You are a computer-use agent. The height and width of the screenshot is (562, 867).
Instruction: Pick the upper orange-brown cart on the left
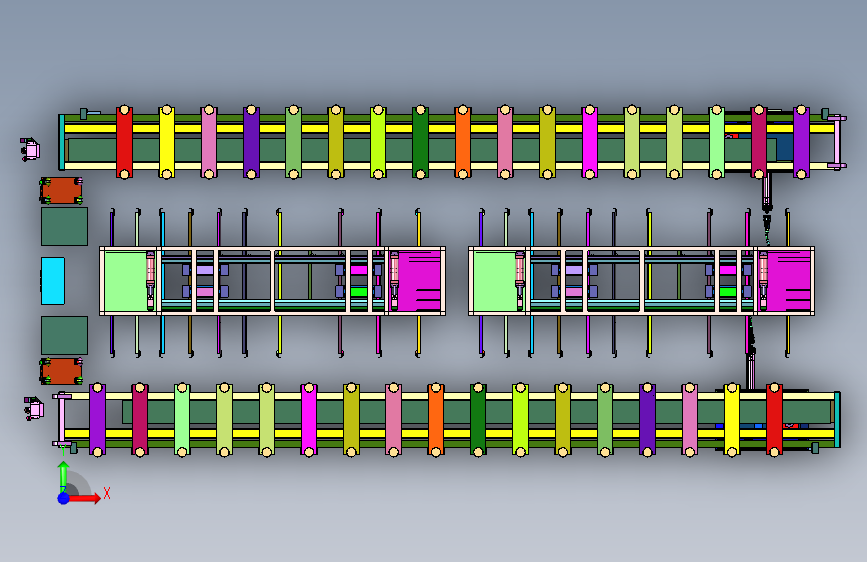pyautogui.click(x=61, y=190)
